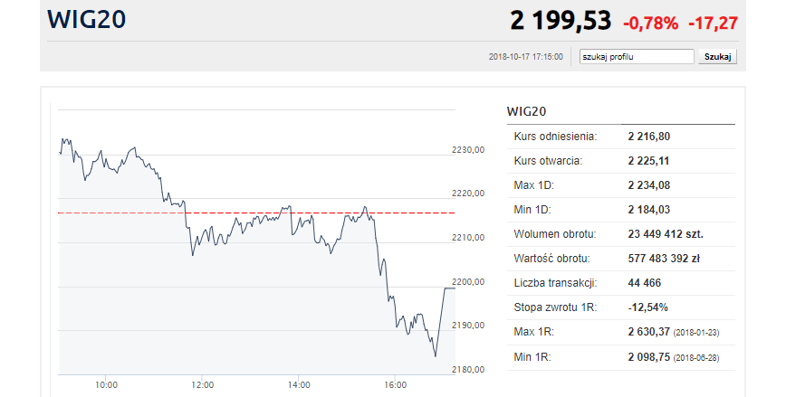Click the 2180,00 price axis label
The width and height of the screenshot is (786, 397).
(x=468, y=370)
